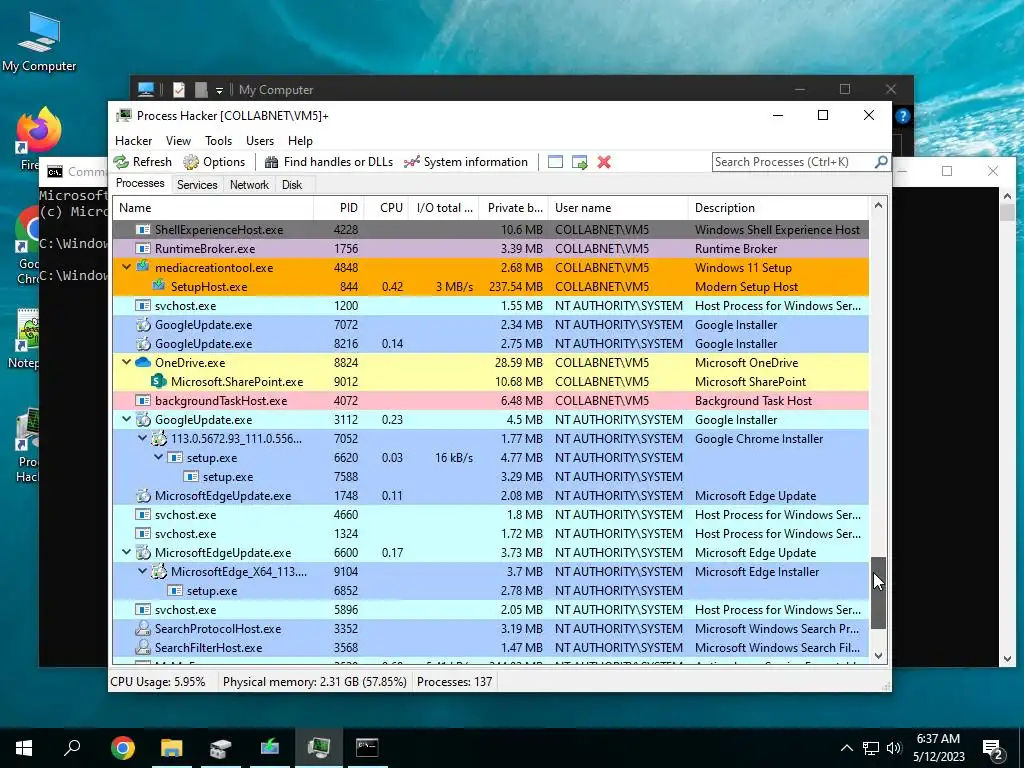Collapse the MicrosoftEdge_X64_113 installer node

142,571
